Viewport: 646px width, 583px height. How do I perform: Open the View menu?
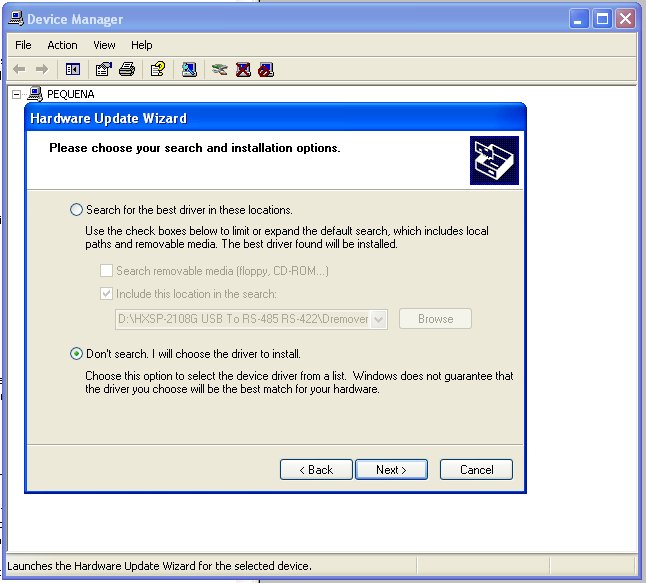104,45
